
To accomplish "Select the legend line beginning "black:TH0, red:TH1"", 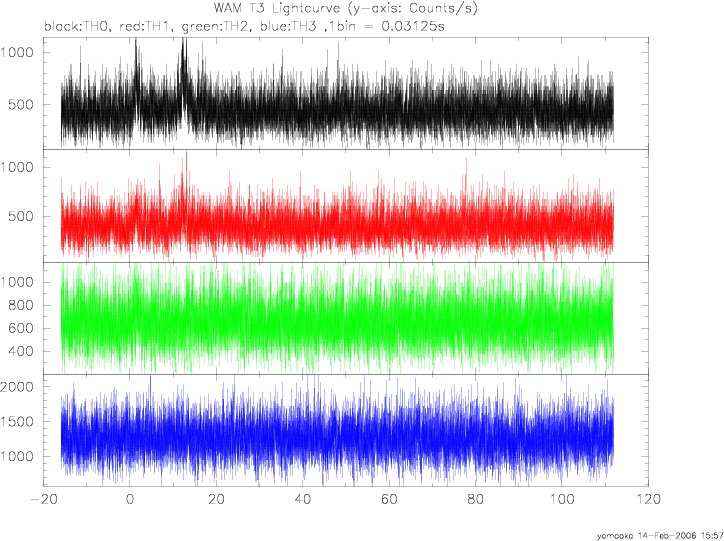I will (244, 26).
